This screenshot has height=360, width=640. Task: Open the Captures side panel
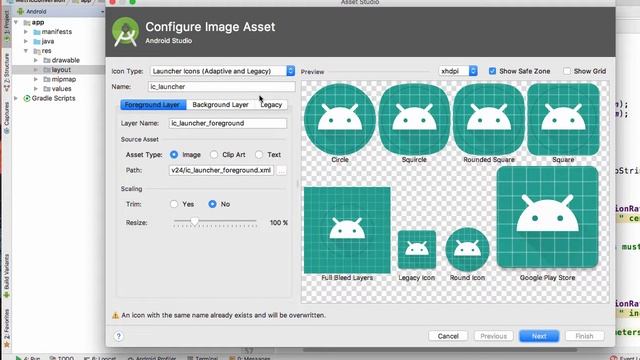(x=7, y=118)
